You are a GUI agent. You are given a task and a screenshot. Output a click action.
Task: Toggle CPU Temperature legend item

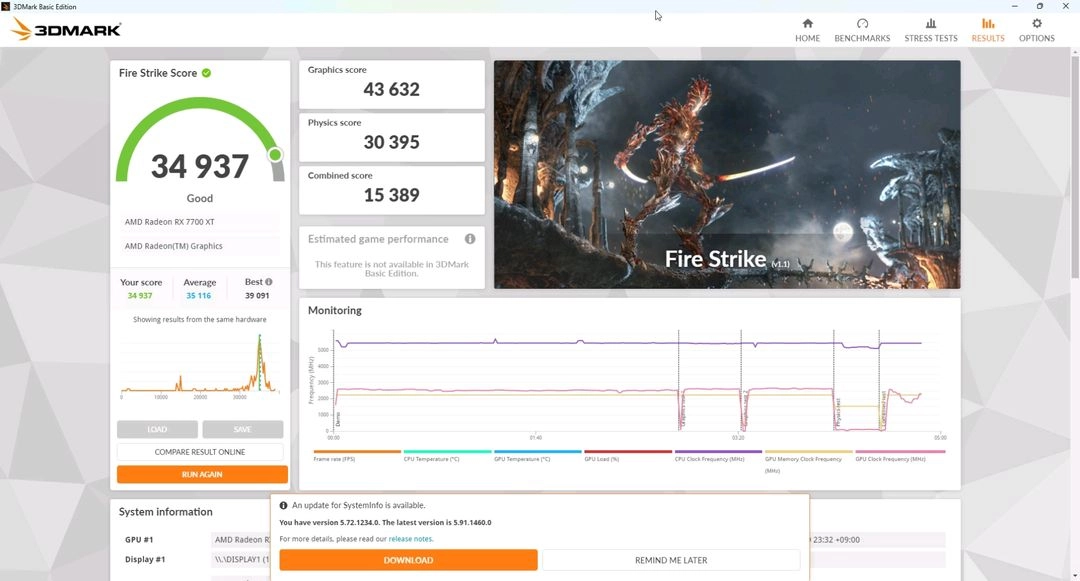tap(447, 456)
